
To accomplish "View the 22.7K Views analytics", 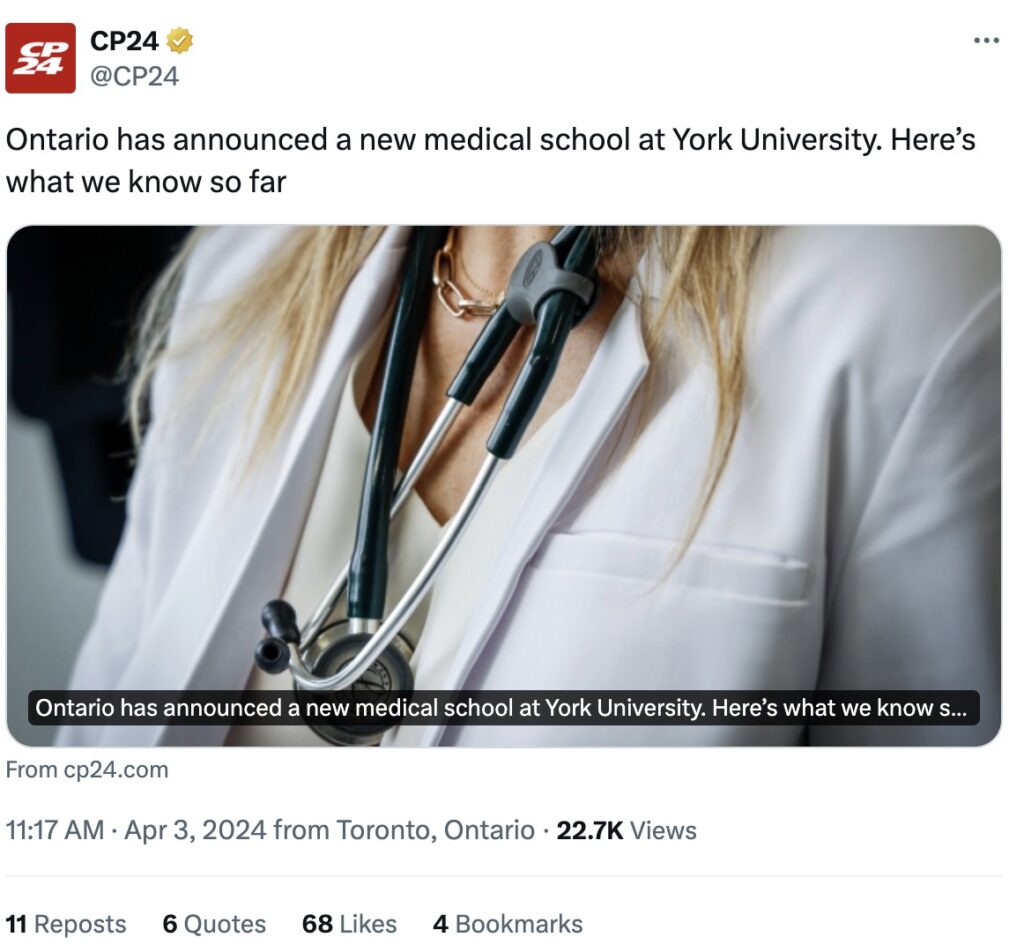I will coord(626,830).
